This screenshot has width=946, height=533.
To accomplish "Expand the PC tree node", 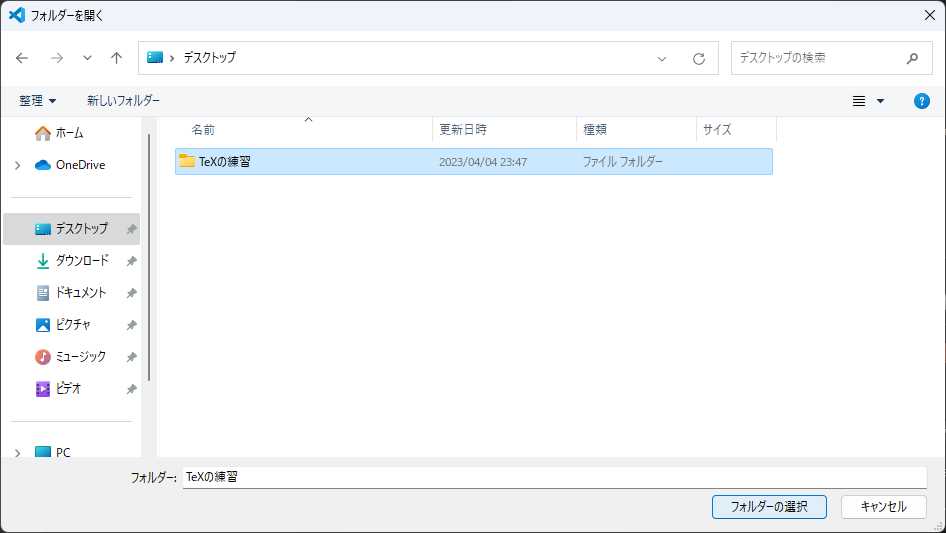I will pyautogui.click(x=17, y=452).
